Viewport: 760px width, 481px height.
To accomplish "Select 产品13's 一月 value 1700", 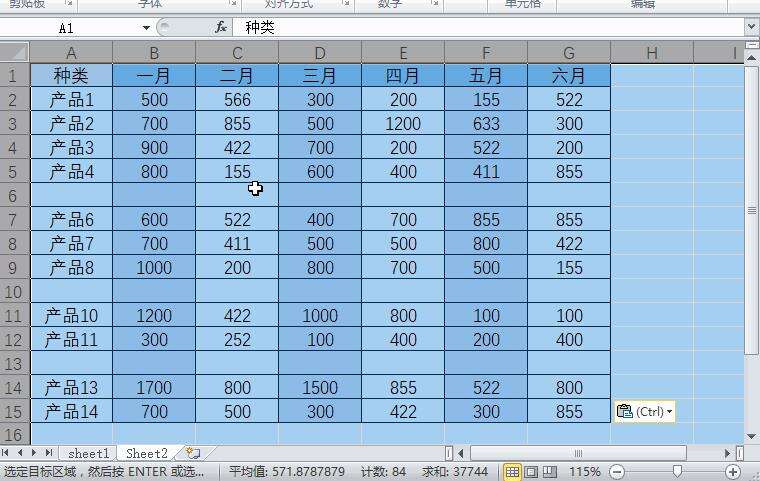I will 154,387.
